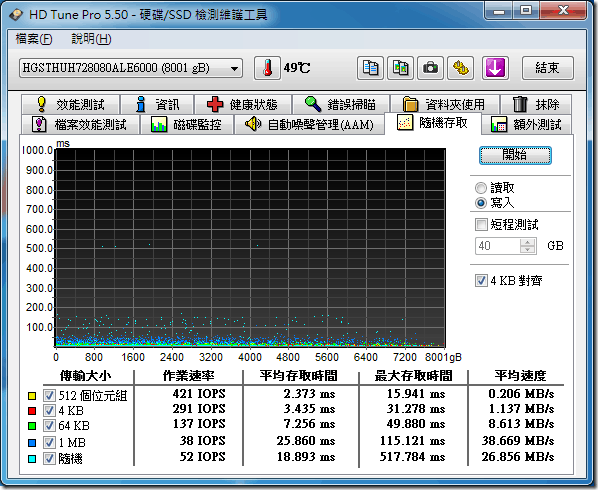This screenshot has height=490, width=598.
Task: Open the 檔案(F) menu
Action: click(34, 39)
